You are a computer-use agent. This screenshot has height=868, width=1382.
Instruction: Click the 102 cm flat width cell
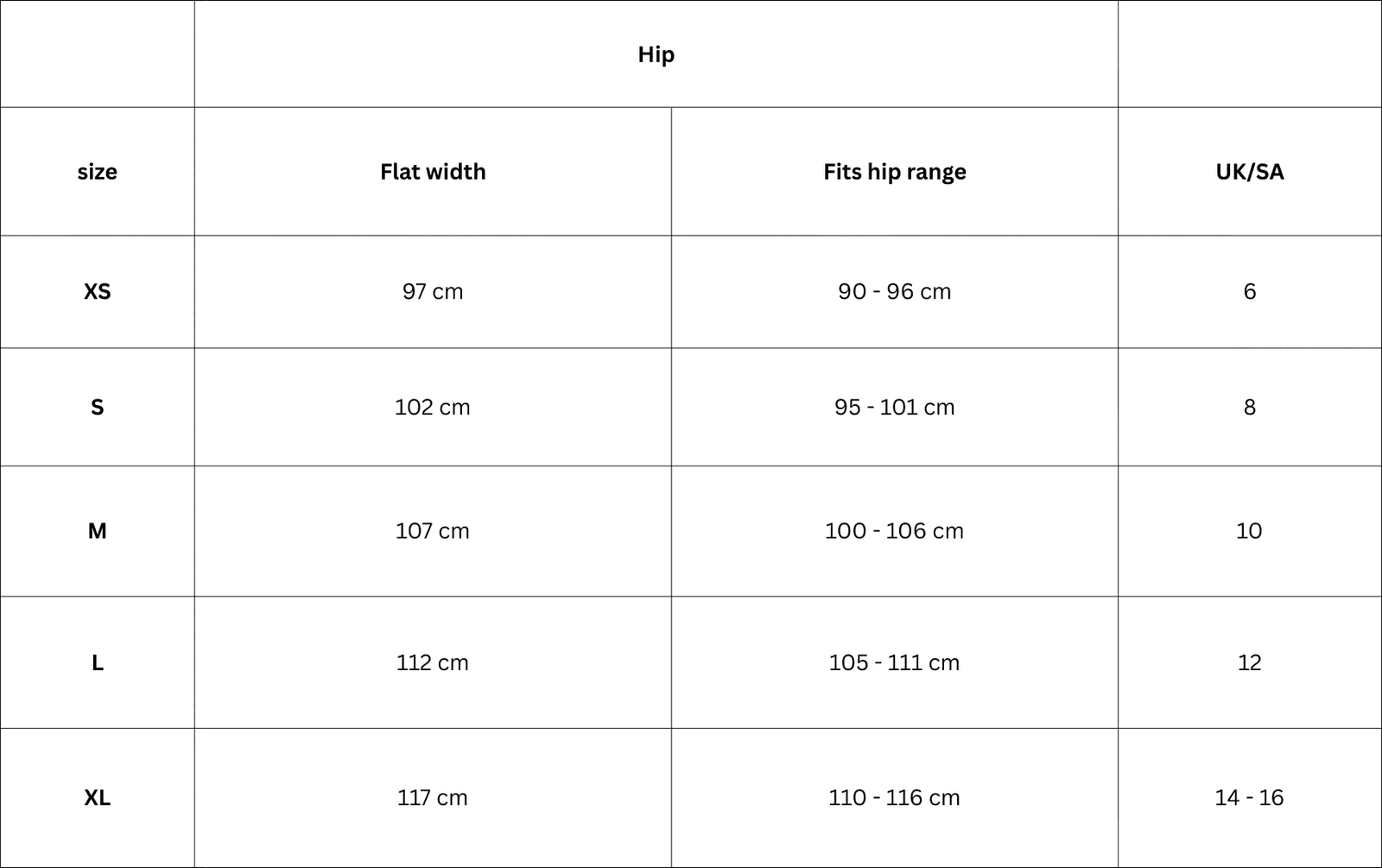433,408
